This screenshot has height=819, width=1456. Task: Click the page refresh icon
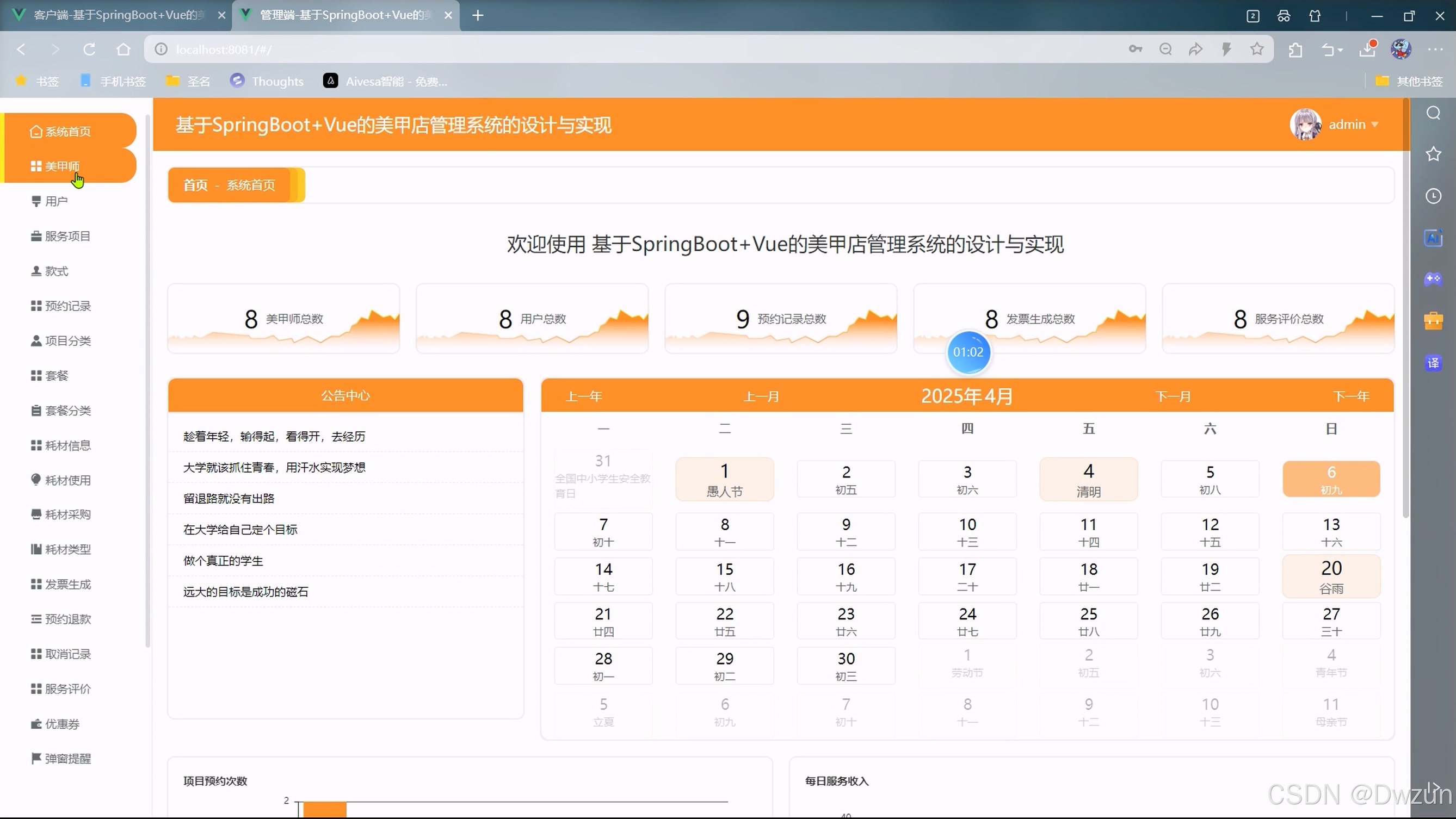click(89, 49)
